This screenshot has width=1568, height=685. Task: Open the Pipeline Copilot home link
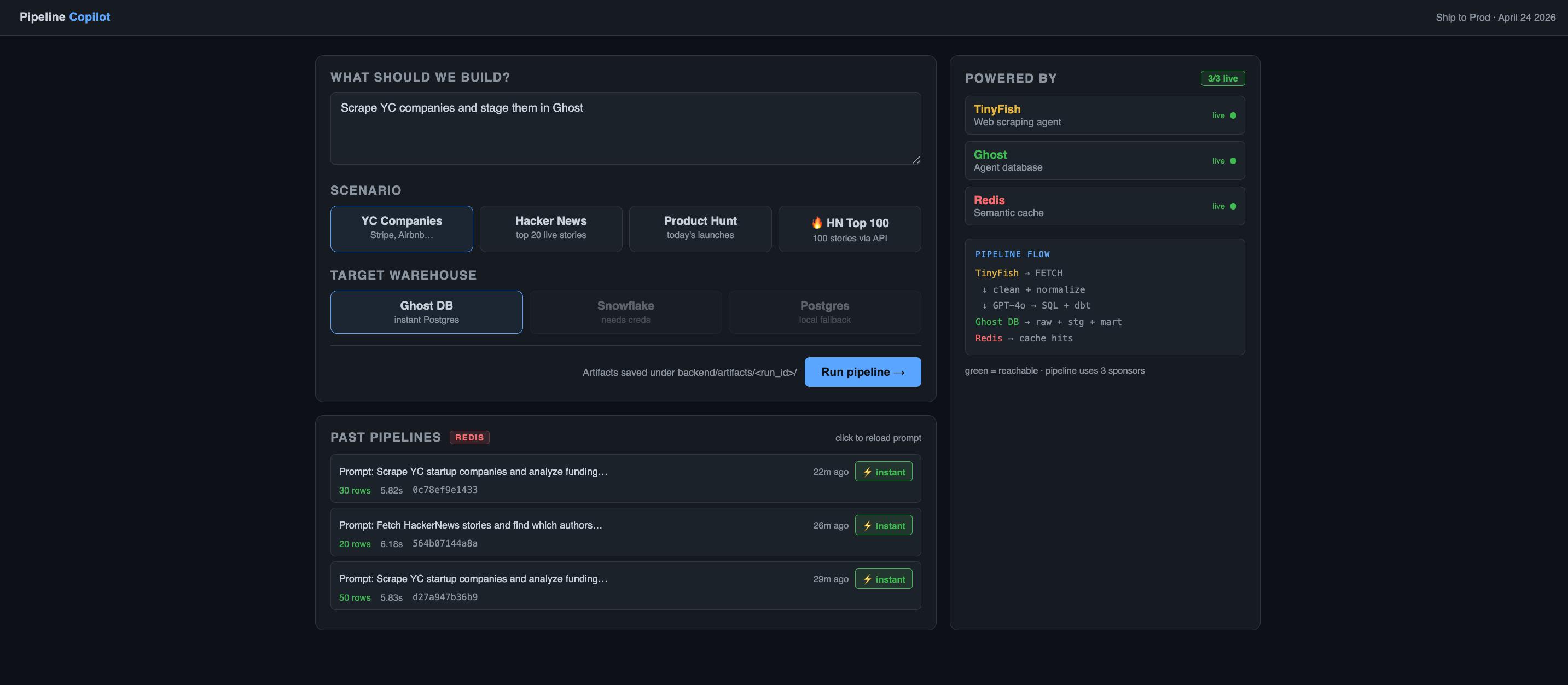pos(65,17)
